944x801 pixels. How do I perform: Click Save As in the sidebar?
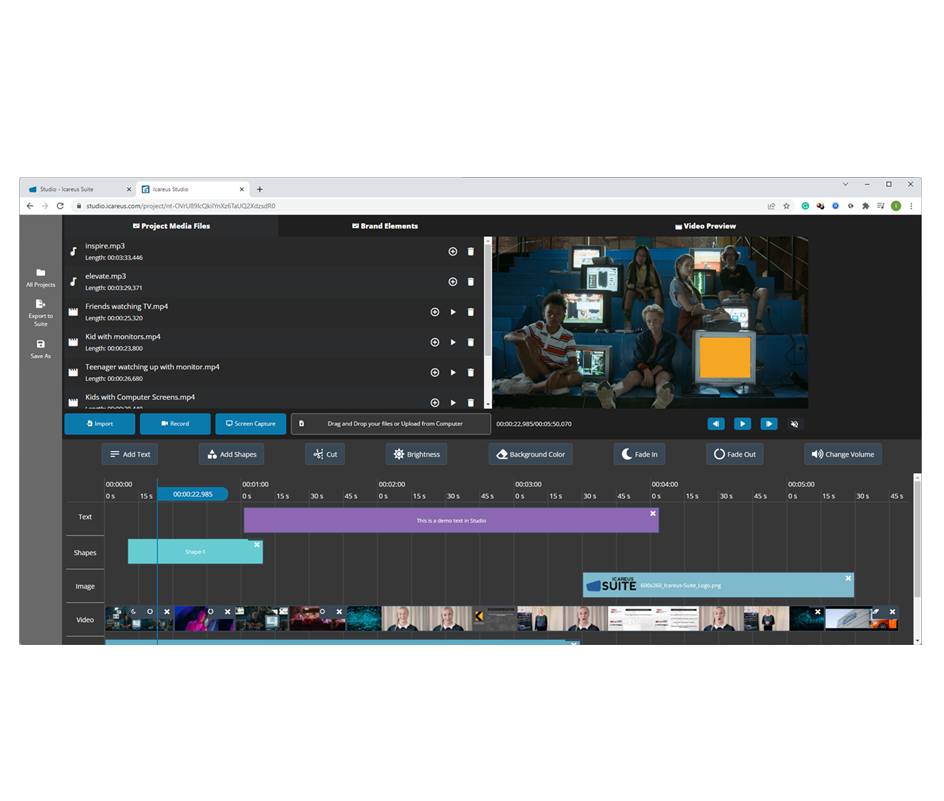point(40,349)
